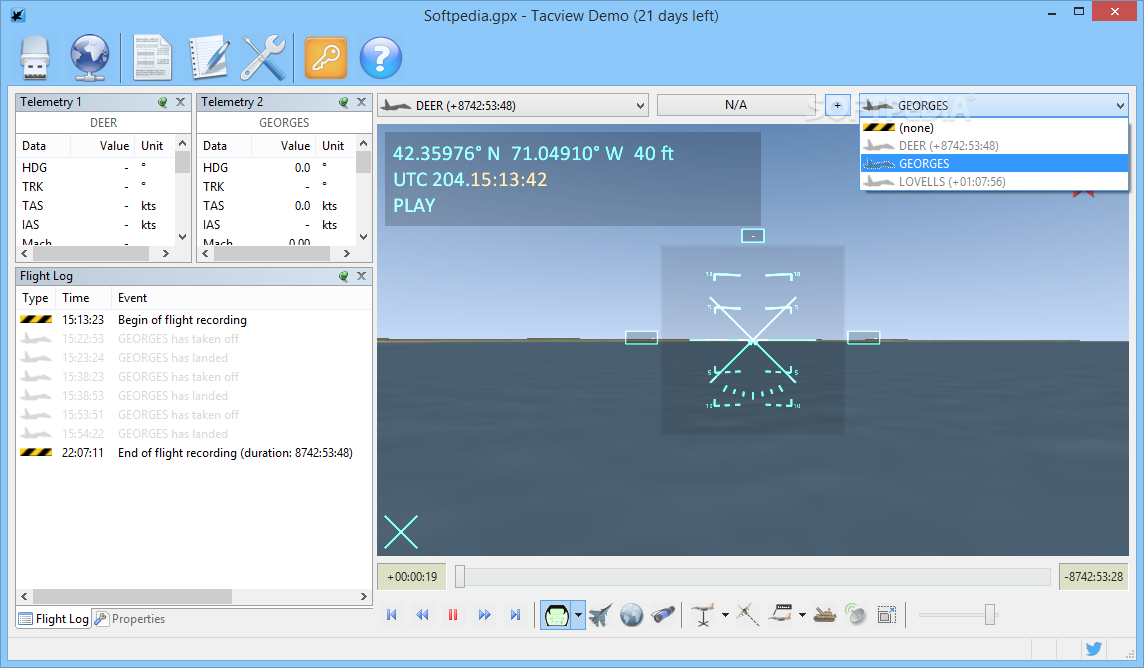Viewport: 1144px width, 668px height.
Task: Click the Unit column header in Telemetry 2
Action: 336,146
